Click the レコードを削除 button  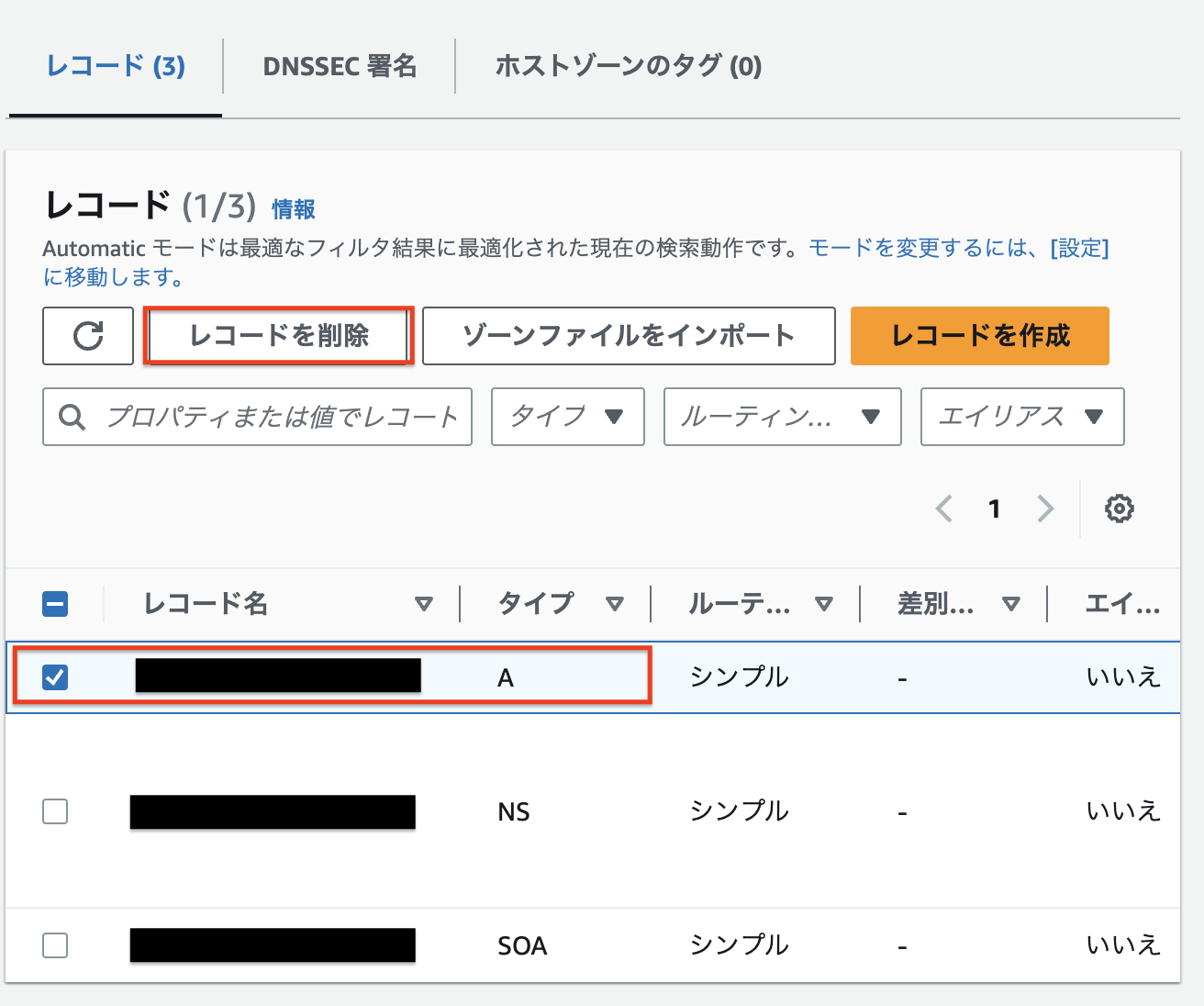277,336
